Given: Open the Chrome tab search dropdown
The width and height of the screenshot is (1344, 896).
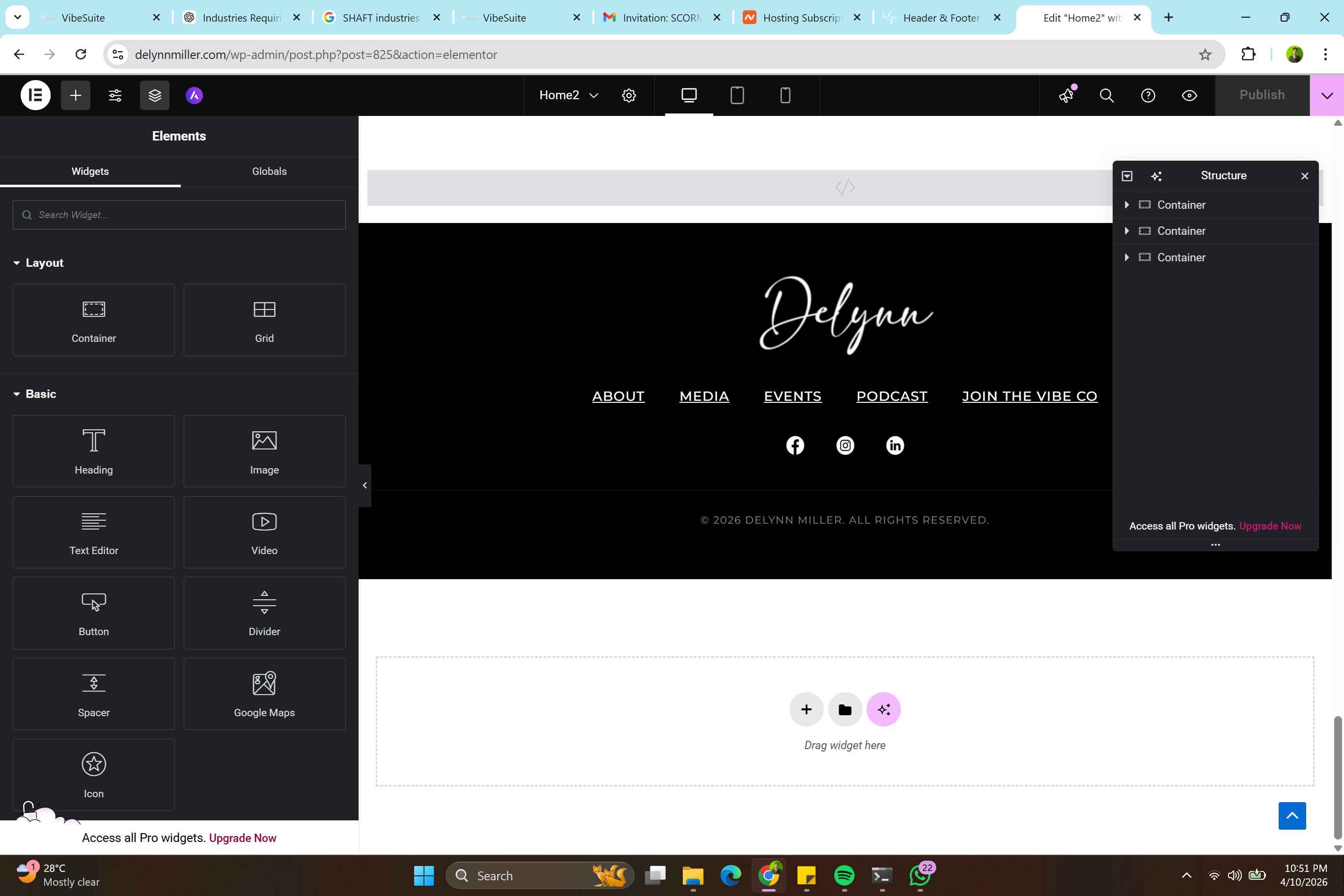Looking at the screenshot, I should 18,17.
